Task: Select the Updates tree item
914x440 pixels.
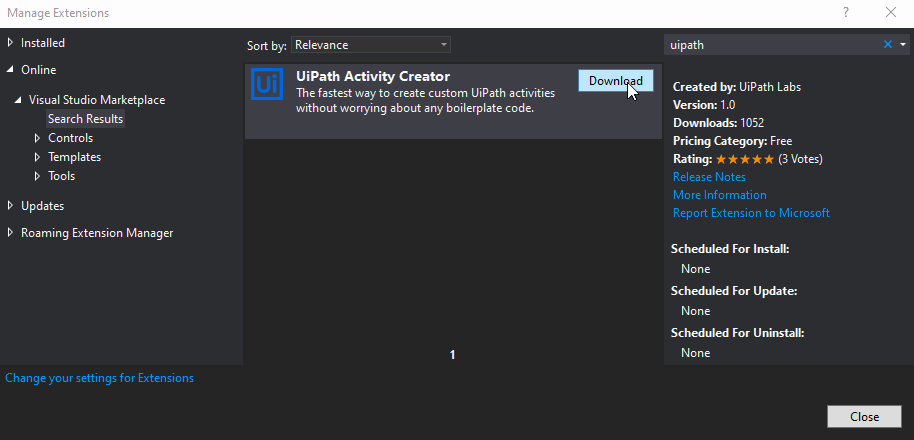Action: [x=43, y=206]
